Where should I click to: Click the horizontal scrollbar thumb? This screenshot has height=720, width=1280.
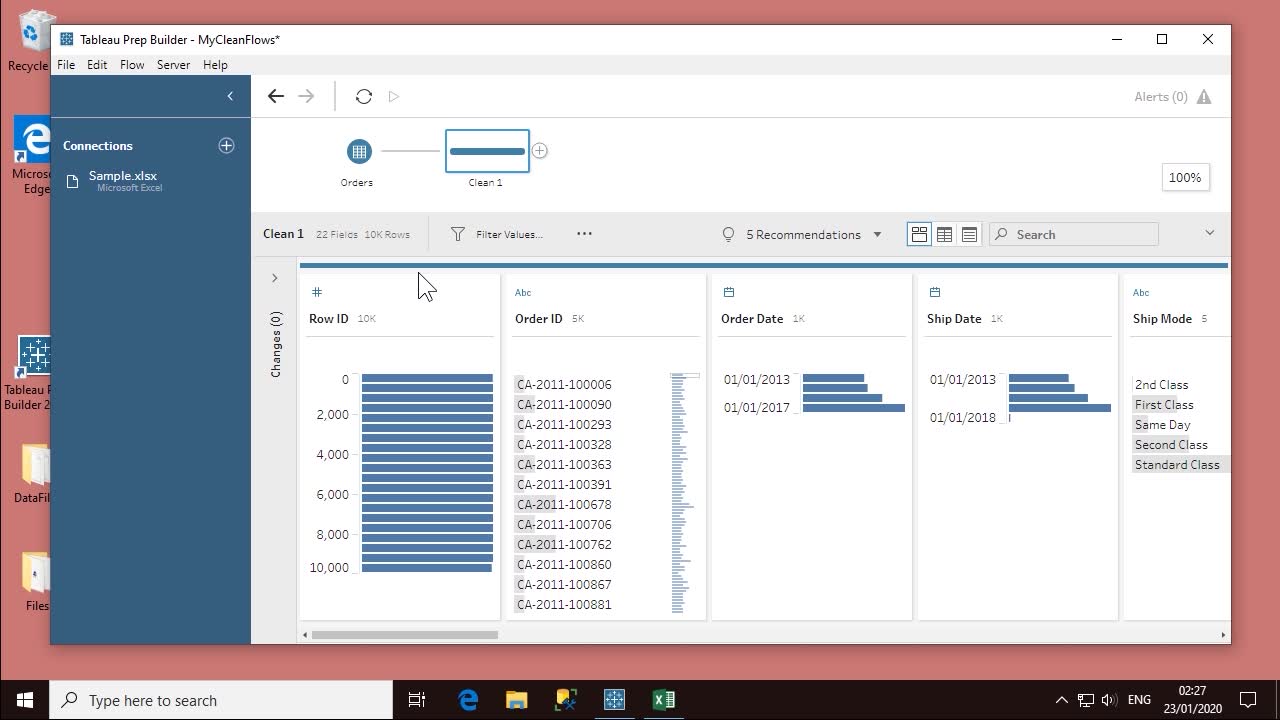pos(404,635)
